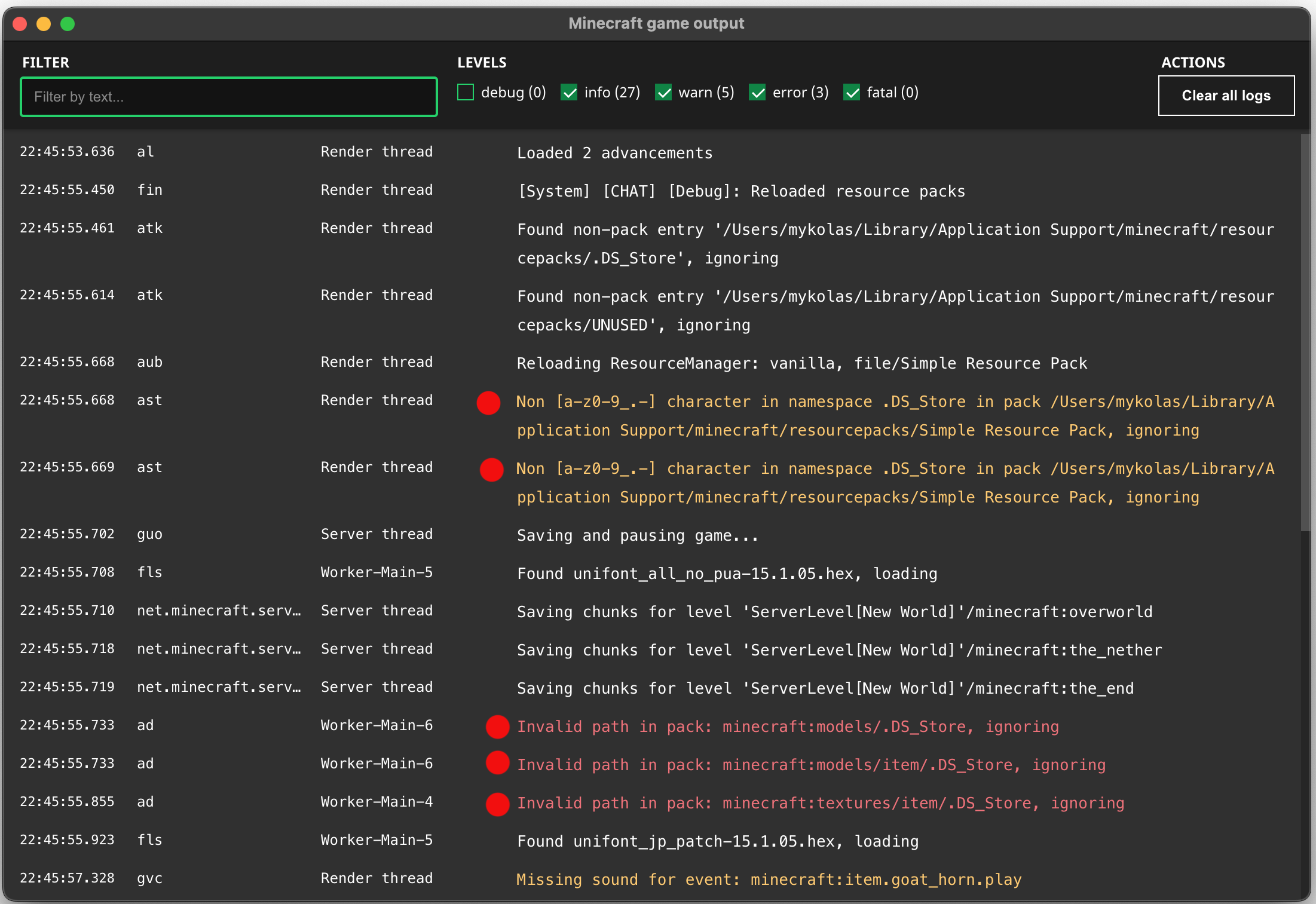Click the yellow macOS minimize window button
1316x904 pixels.
[44, 24]
